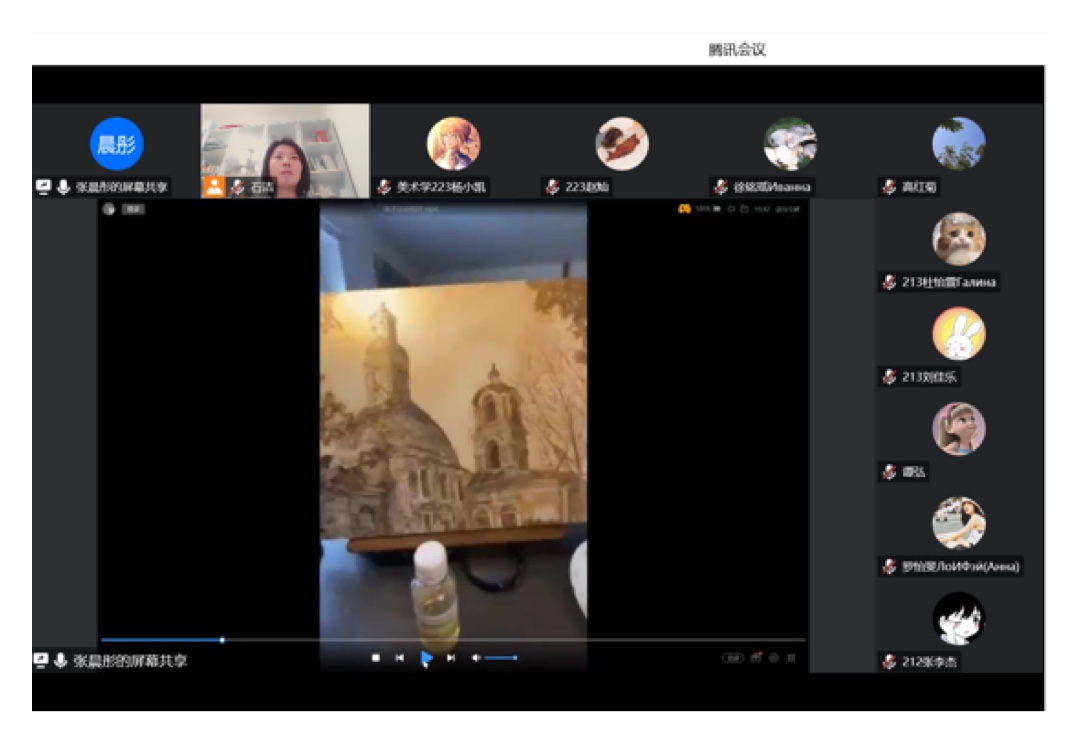This screenshot has height=744, width=1080.
Task: Click the 晨彤 blue avatar circle
Action: pos(117,144)
